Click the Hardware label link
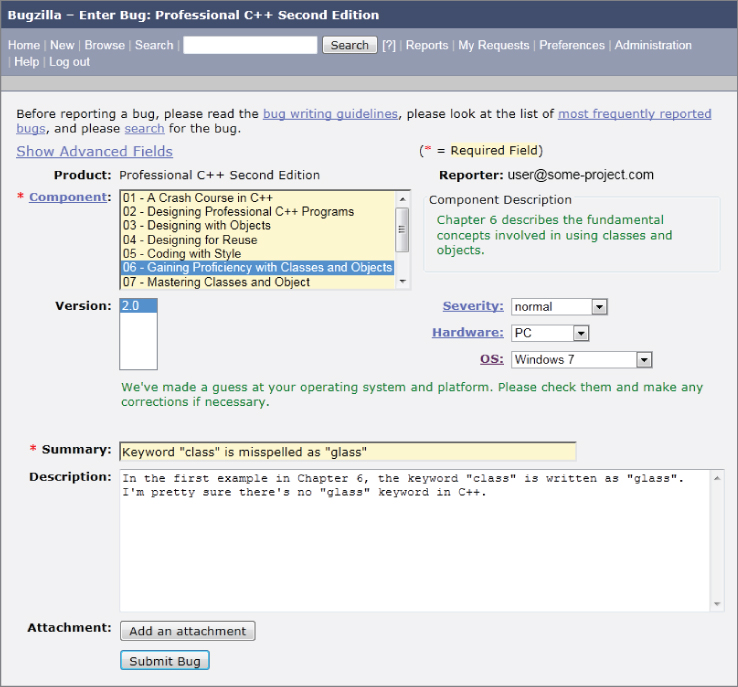 (468, 332)
